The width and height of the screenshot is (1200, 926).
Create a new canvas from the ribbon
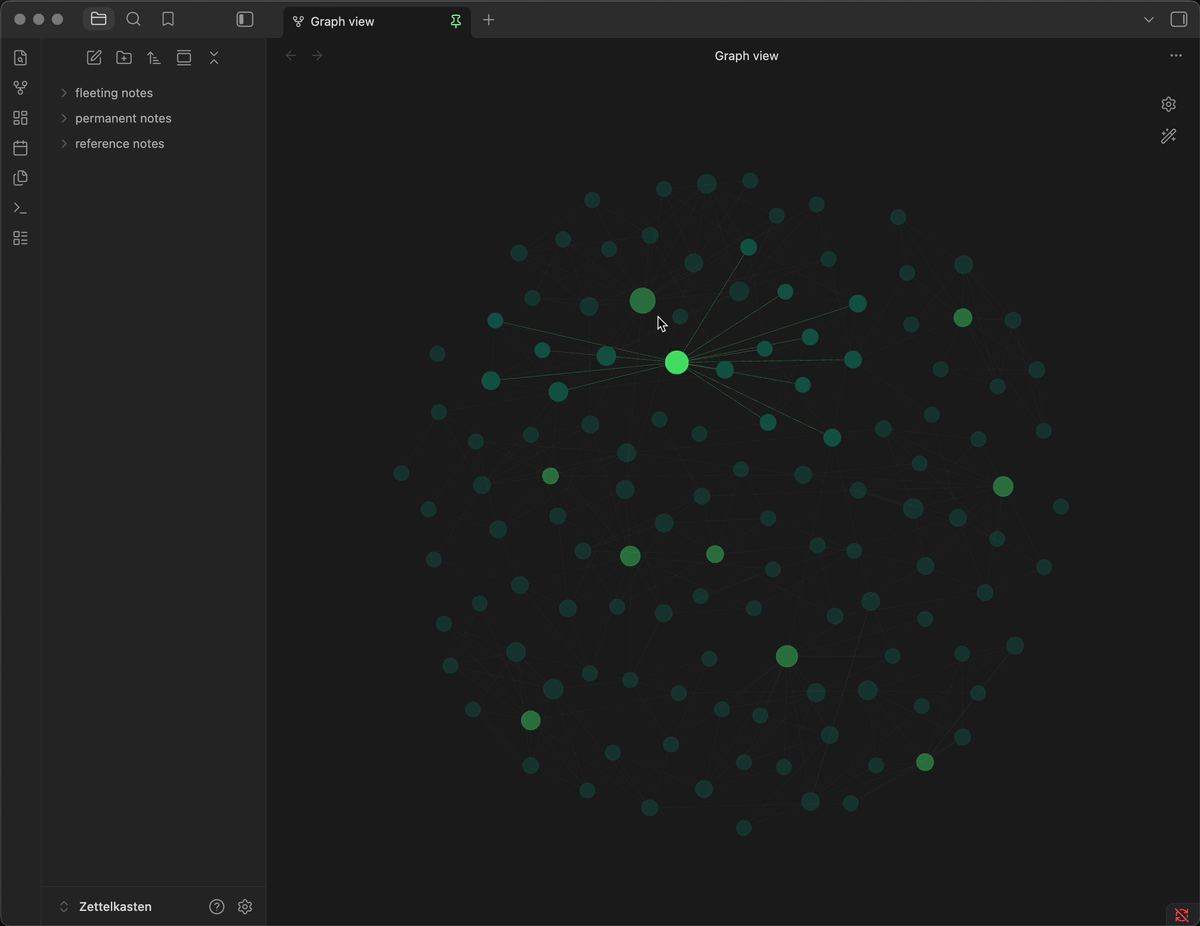pyautogui.click(x=20, y=118)
